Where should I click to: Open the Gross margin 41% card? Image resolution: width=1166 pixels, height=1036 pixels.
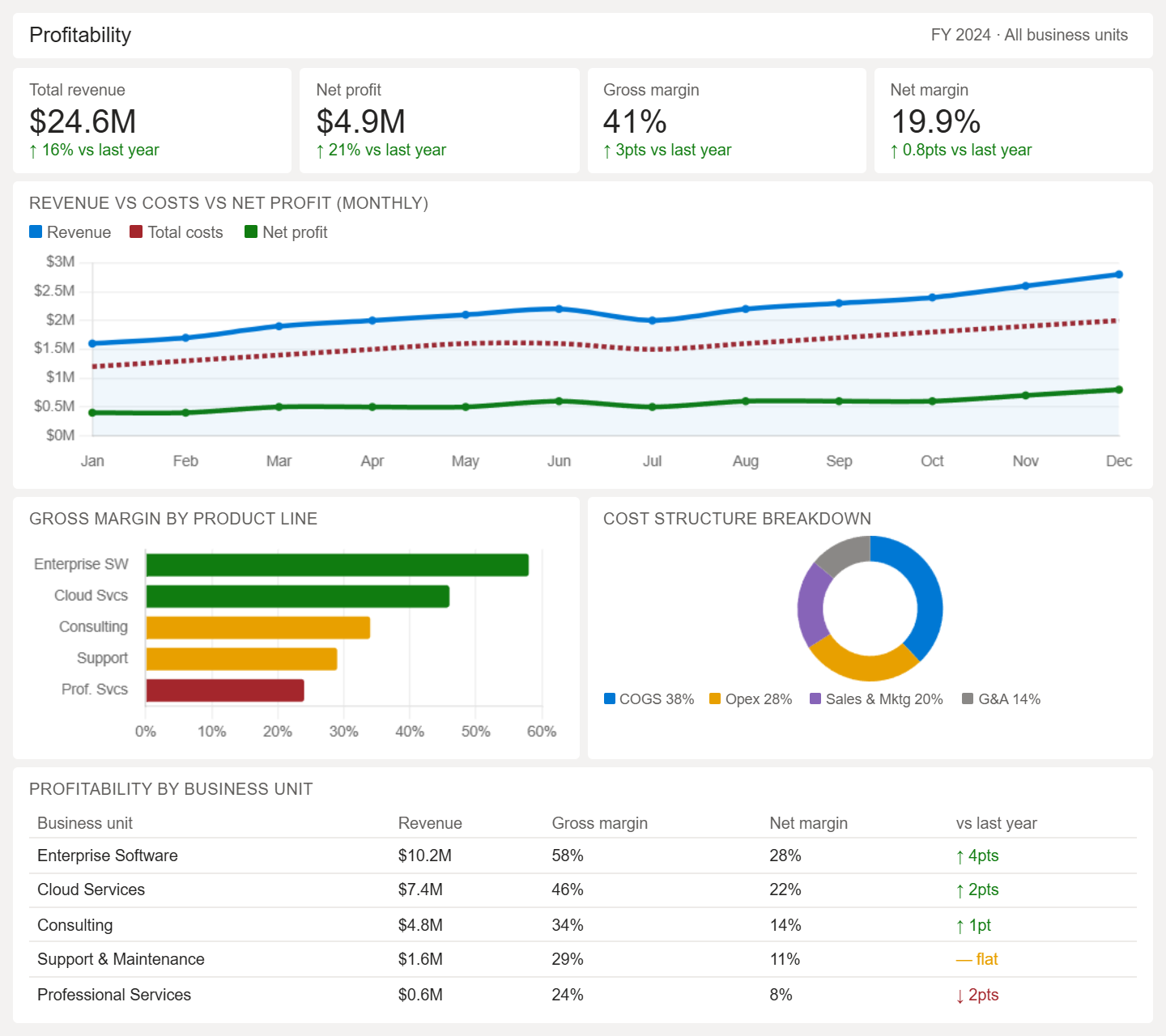pos(727,121)
